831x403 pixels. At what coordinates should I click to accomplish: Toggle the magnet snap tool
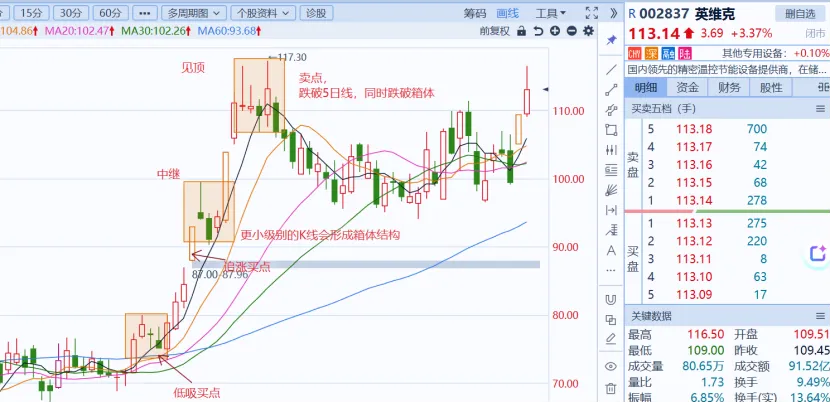pyautogui.click(x=611, y=300)
